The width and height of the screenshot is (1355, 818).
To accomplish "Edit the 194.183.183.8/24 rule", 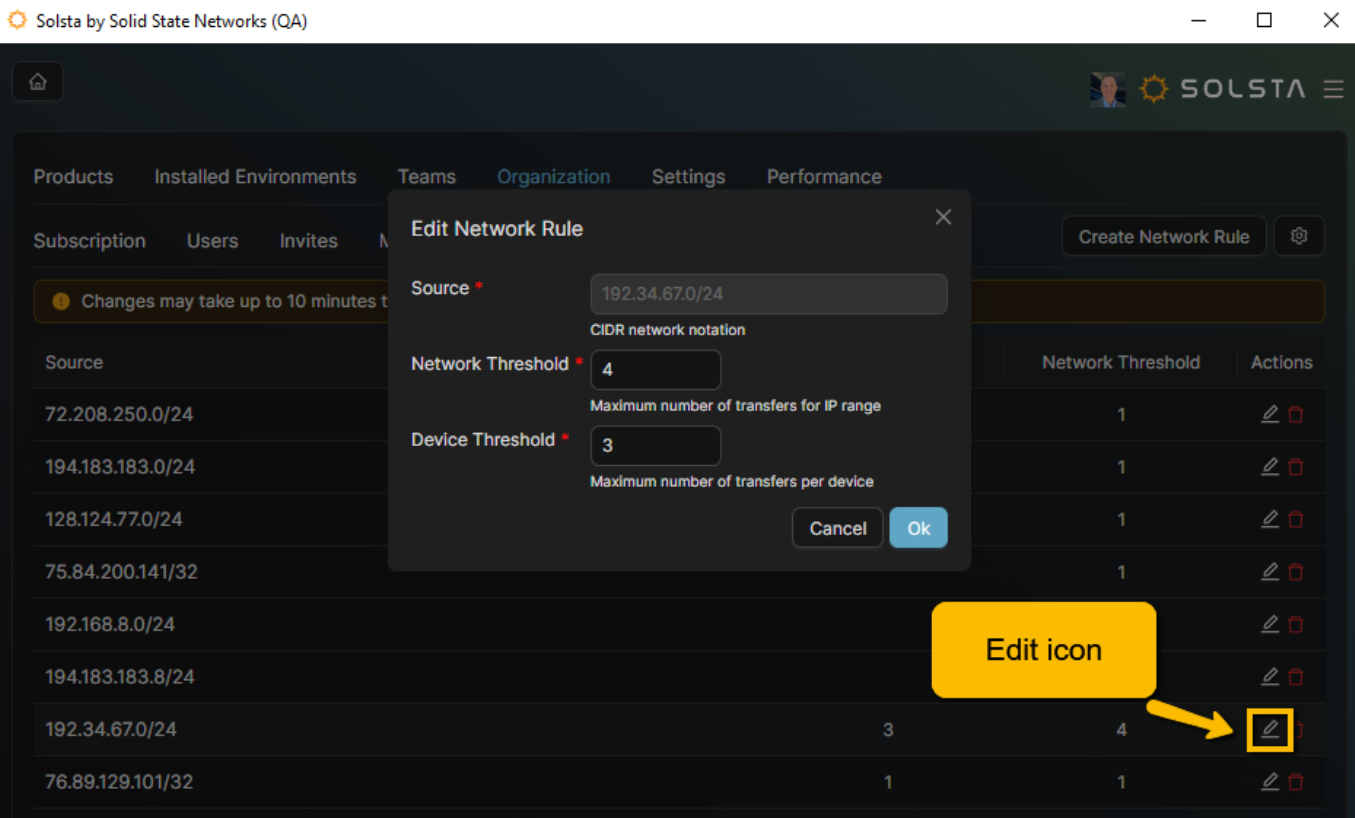I will click(x=1270, y=676).
